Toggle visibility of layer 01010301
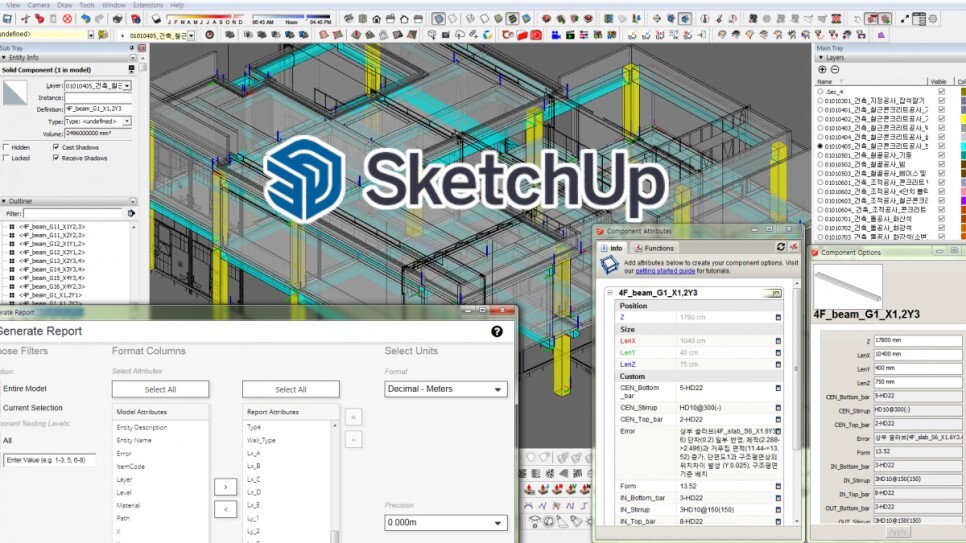This screenshot has width=966, height=543. (941, 100)
